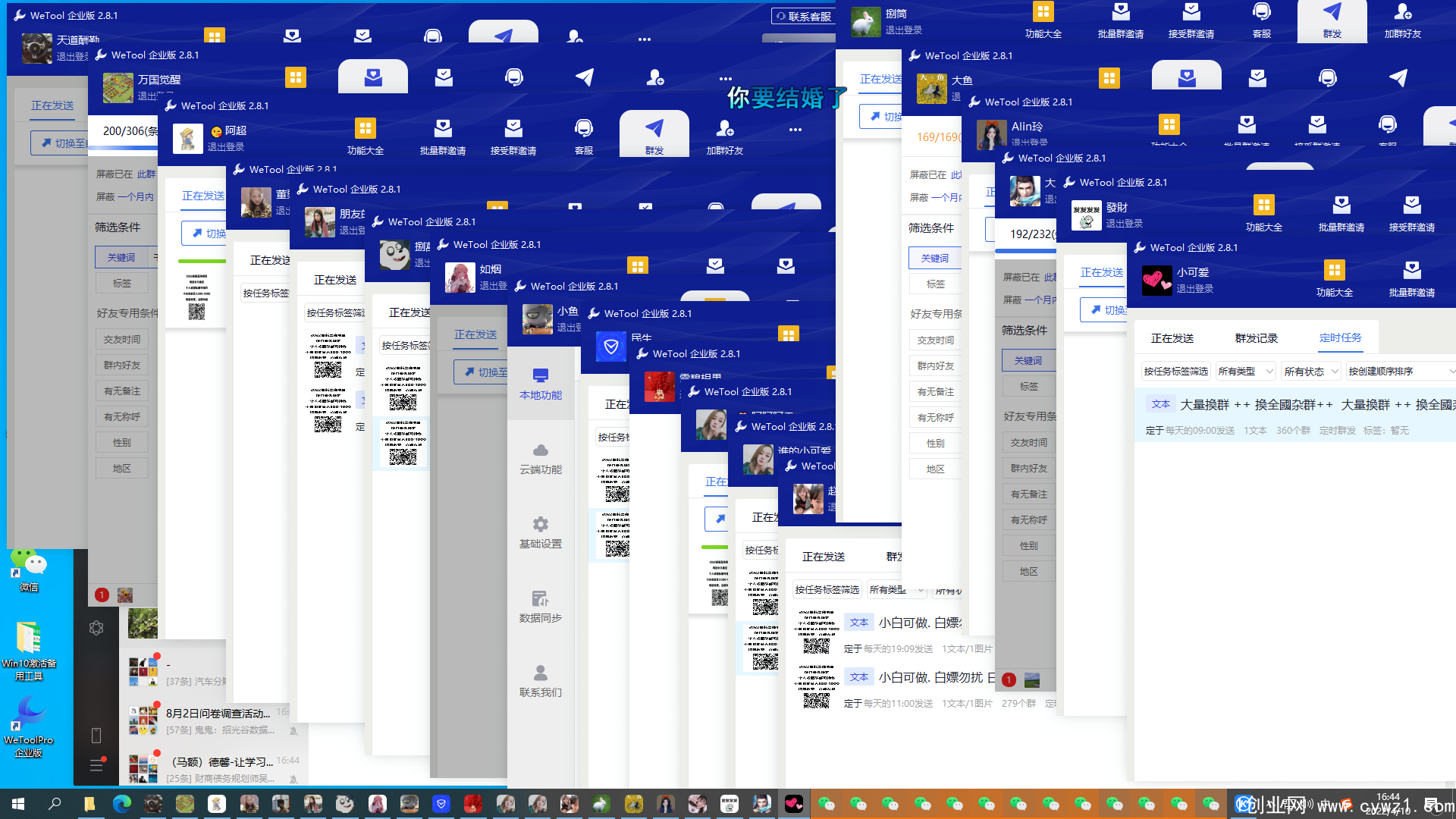
Task: Expand 所有状态 dropdown in 小可爱 window
Action: point(1310,372)
